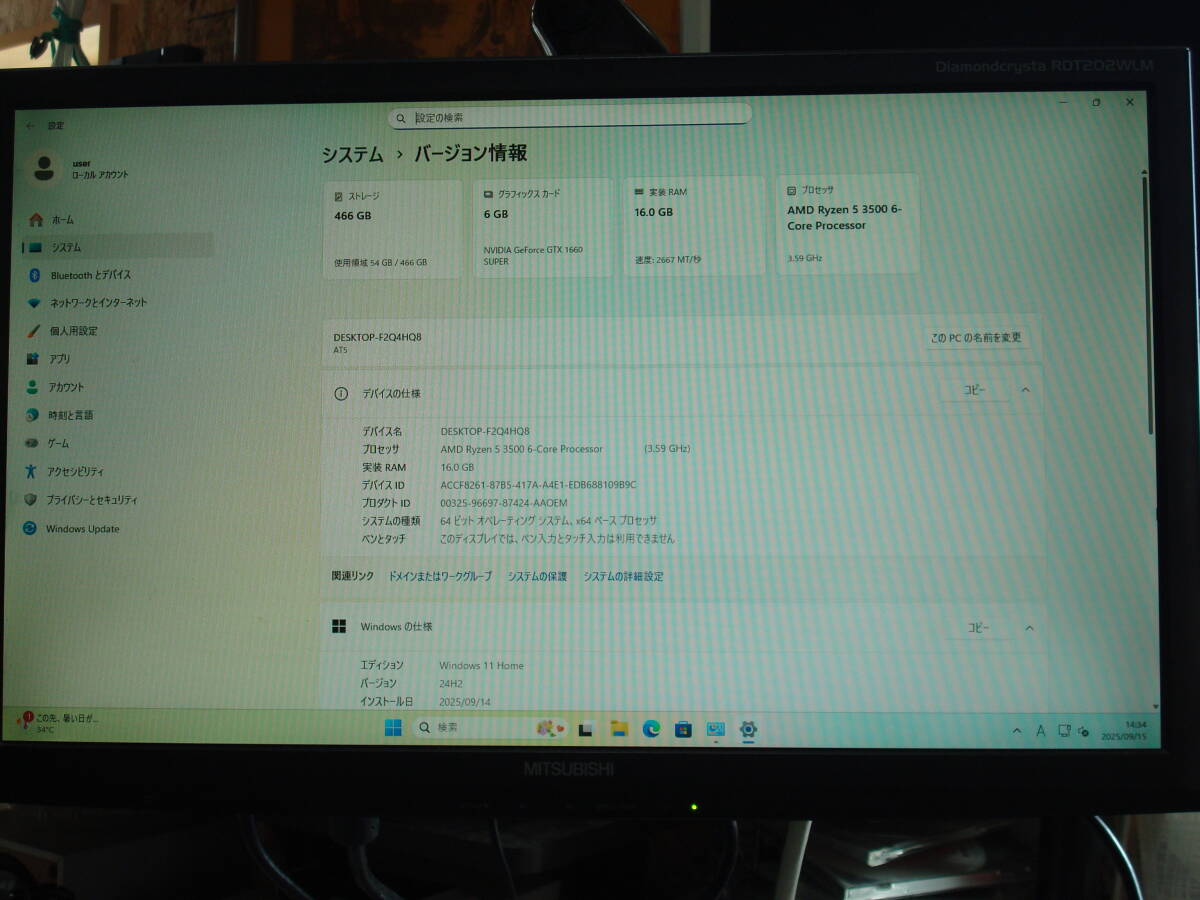Select the プロセッサ AMD Ryzen 5 card
The image size is (1200, 900).
click(x=848, y=224)
